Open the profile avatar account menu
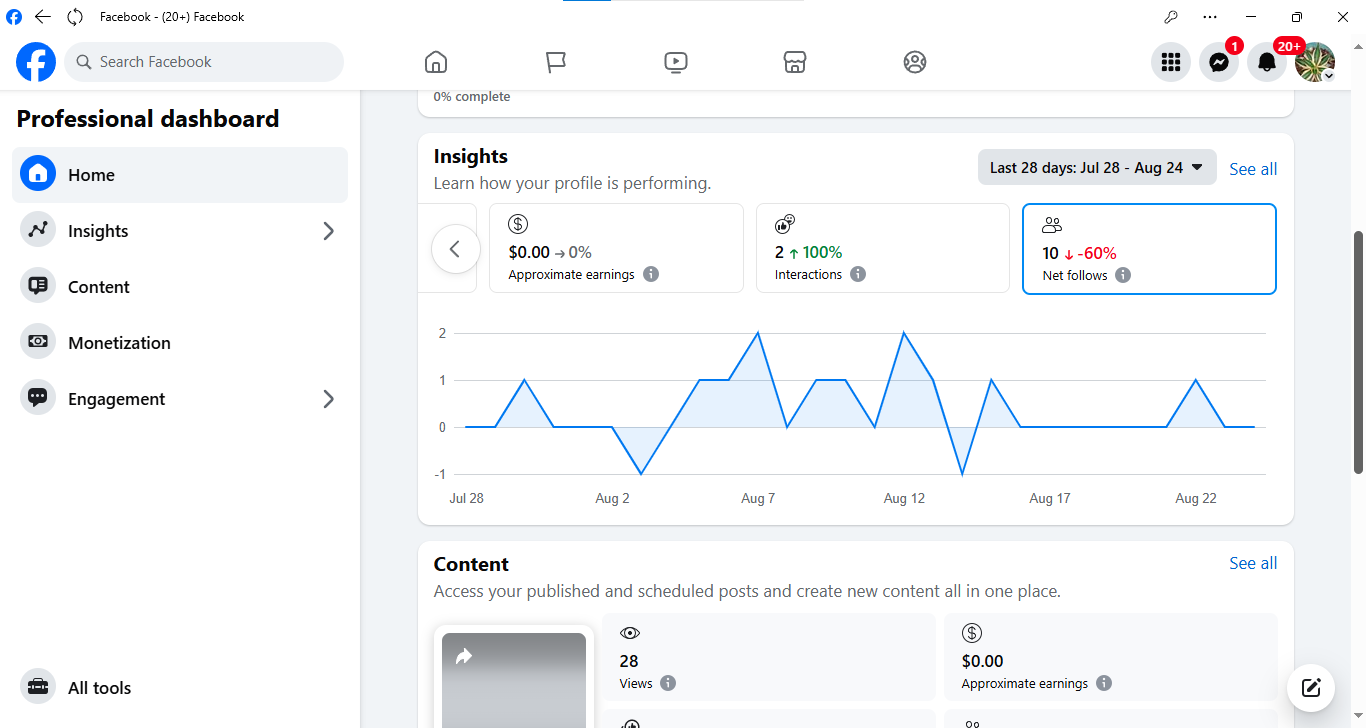The width and height of the screenshot is (1366, 728). [x=1315, y=62]
